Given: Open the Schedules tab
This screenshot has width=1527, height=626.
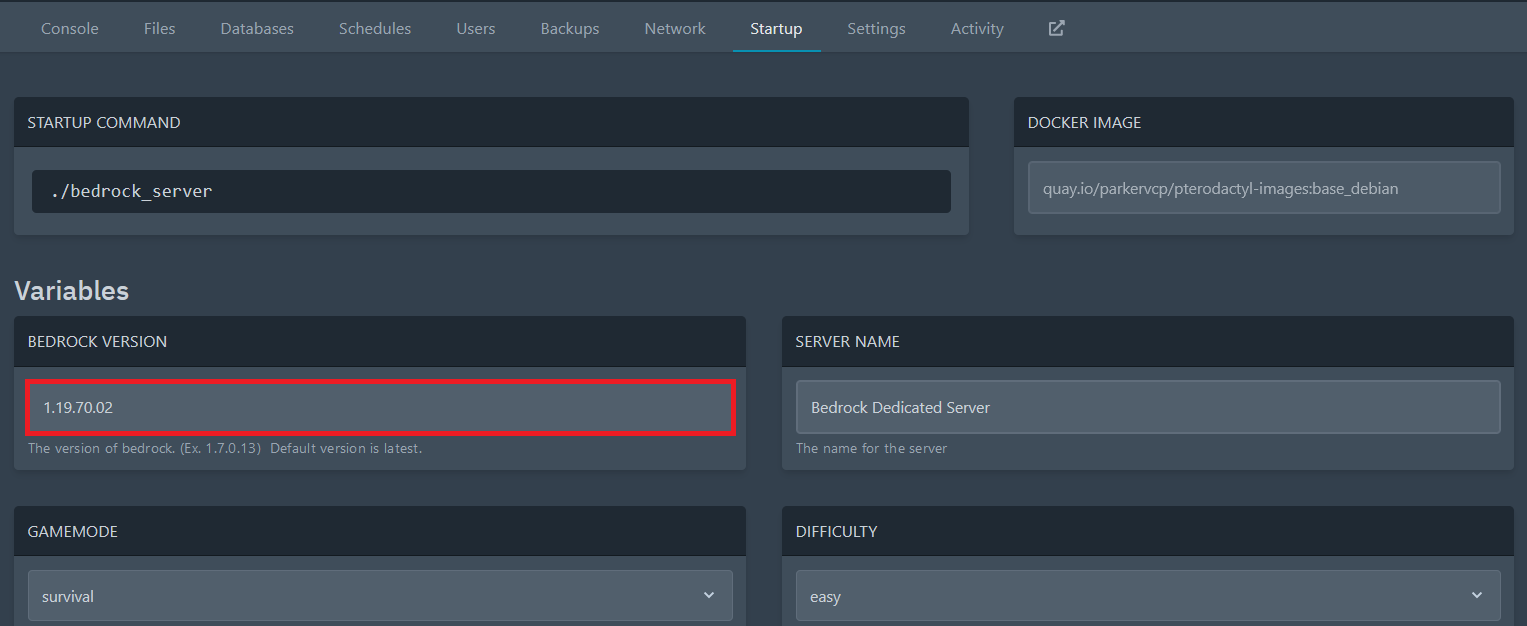Looking at the screenshot, I should [x=375, y=28].
